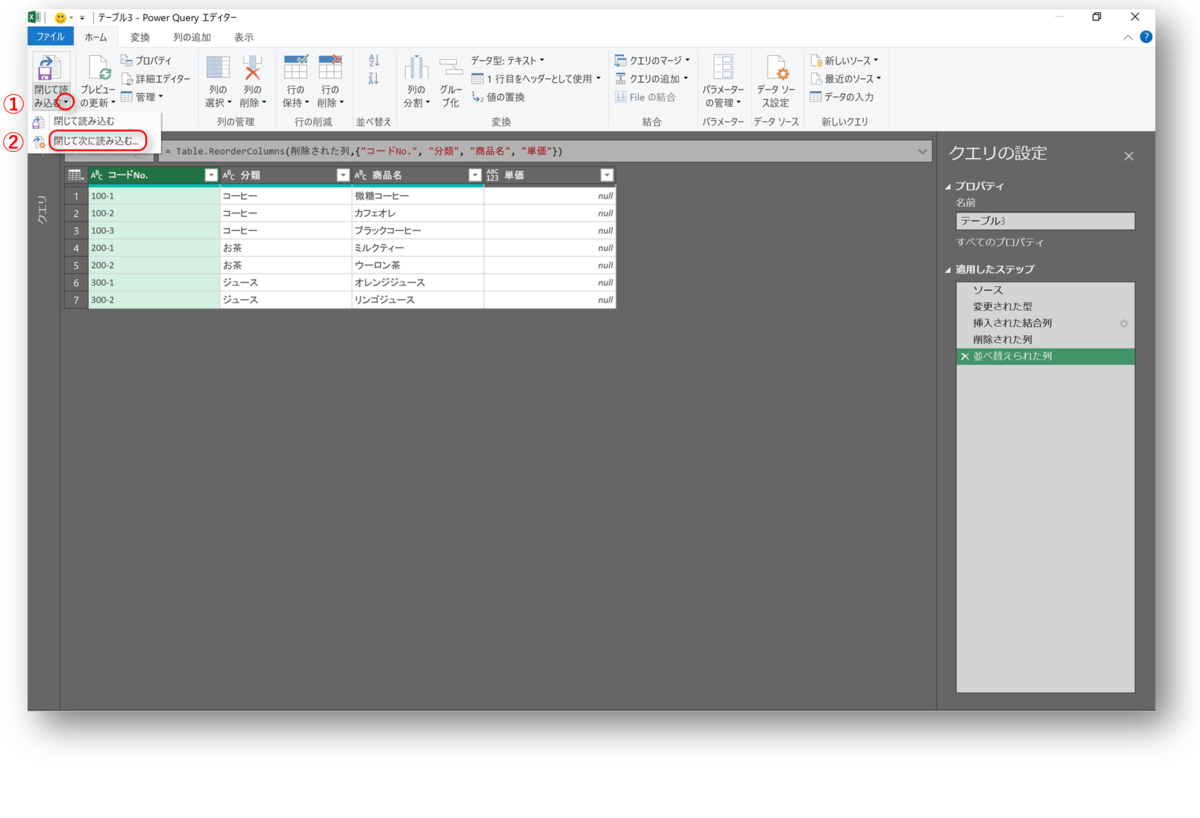Click the 列の削除 remove columns icon
Image resolution: width=1200 pixels, height=818 pixels.
click(x=252, y=67)
